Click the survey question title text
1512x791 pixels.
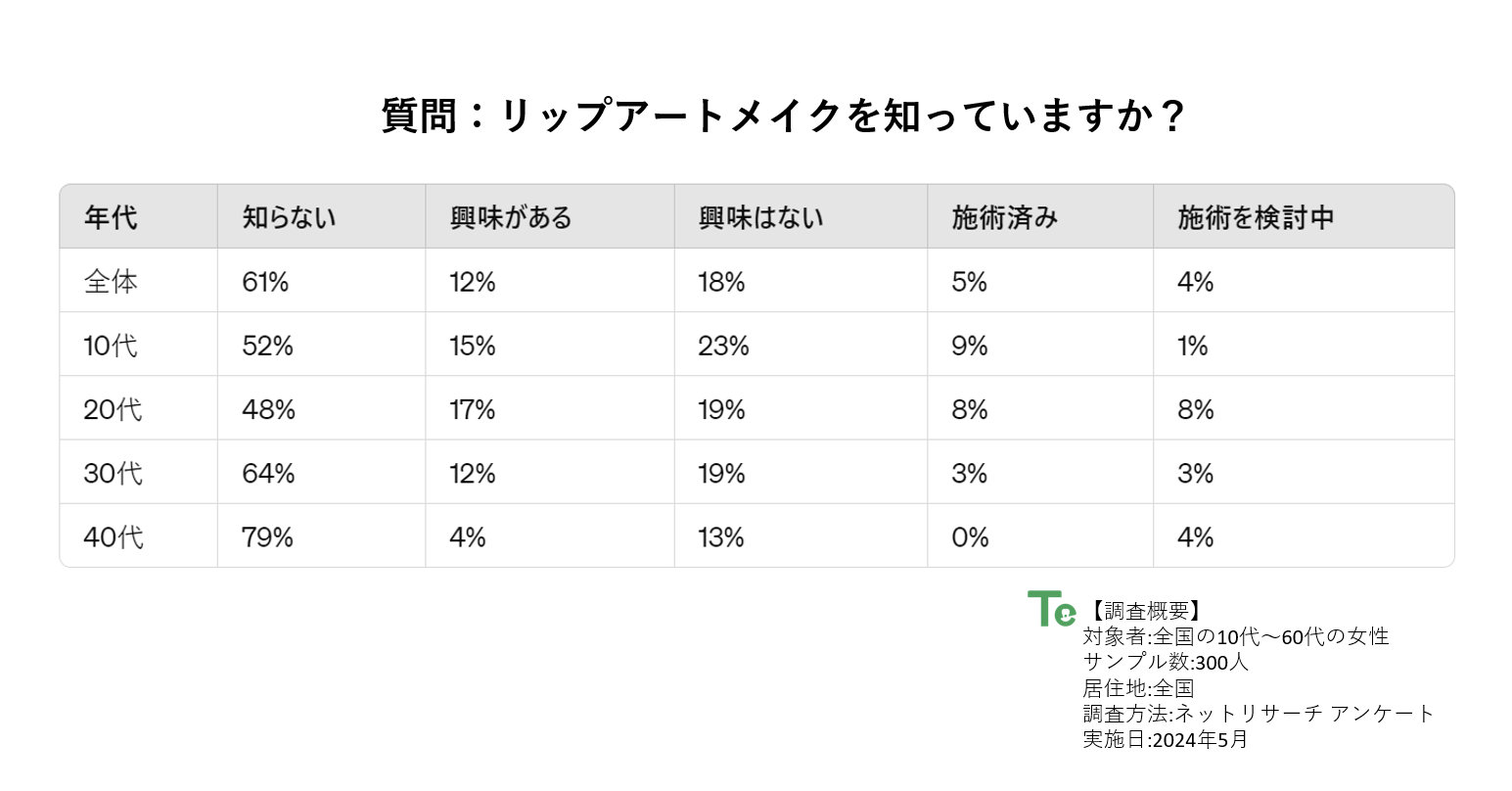[783, 116]
